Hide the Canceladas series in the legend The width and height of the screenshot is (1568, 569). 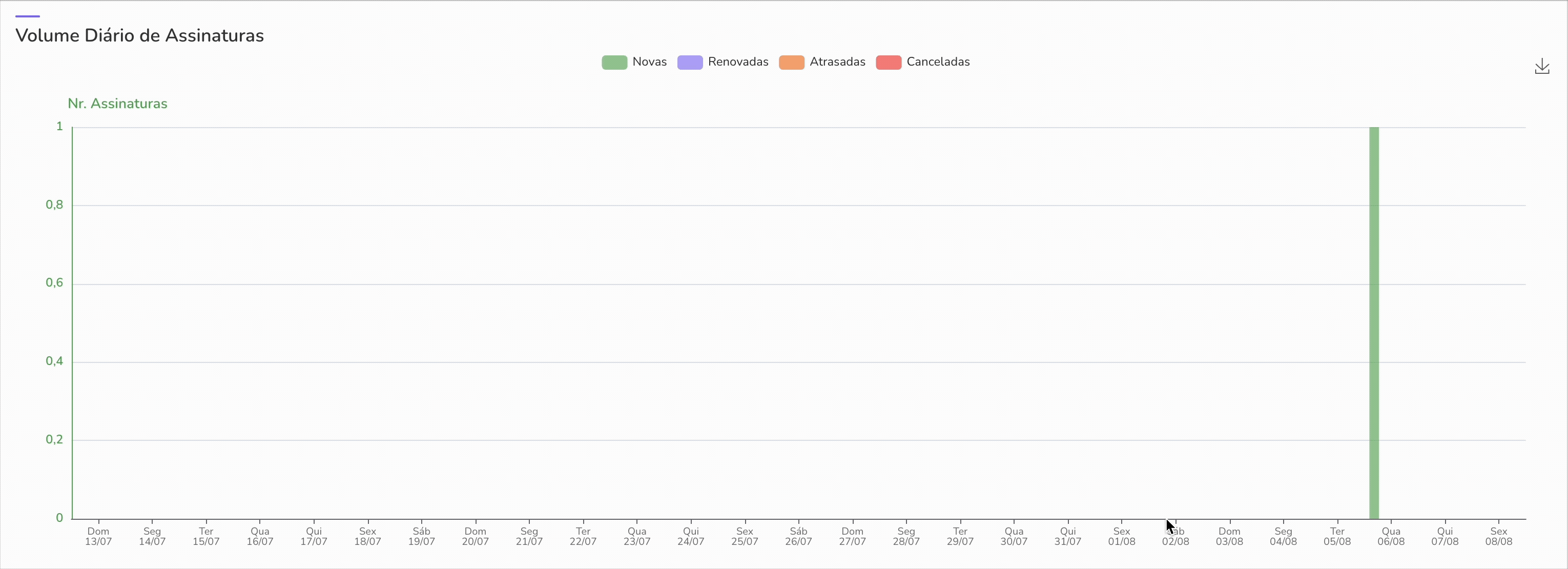[923, 62]
